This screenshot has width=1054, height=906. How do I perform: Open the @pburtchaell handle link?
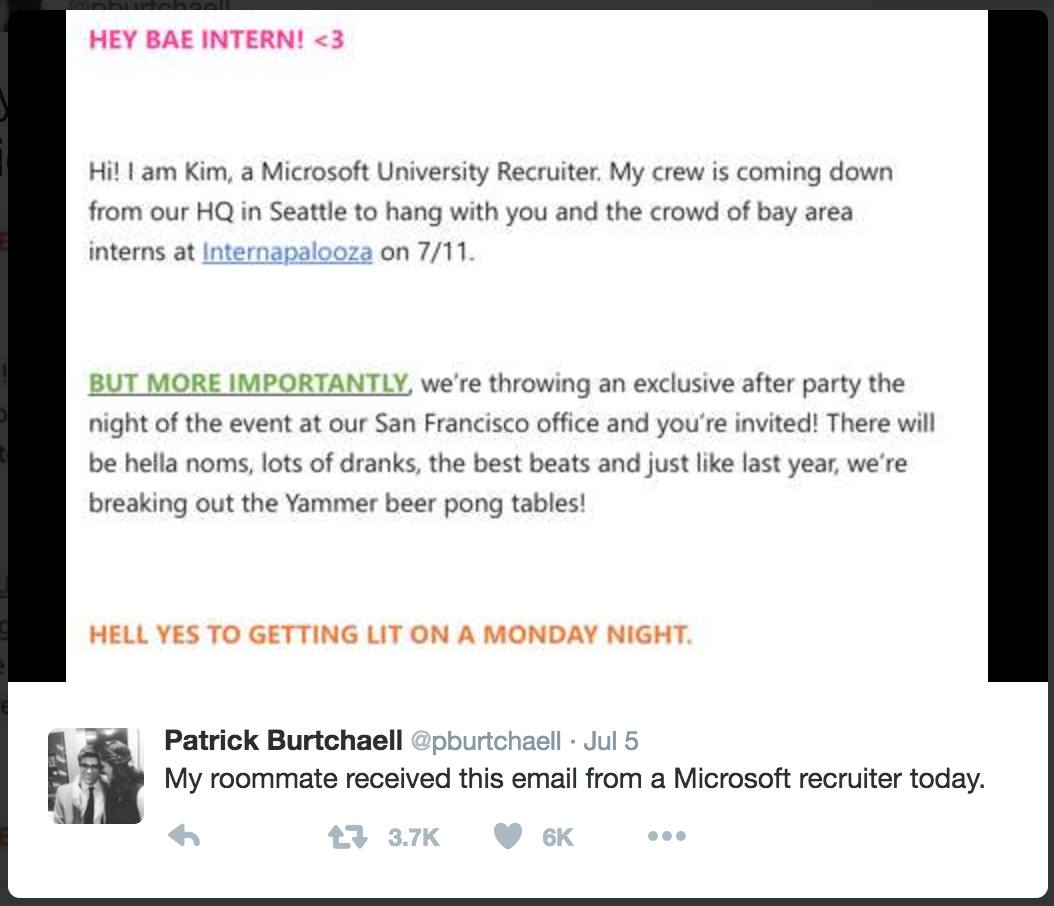(486, 741)
